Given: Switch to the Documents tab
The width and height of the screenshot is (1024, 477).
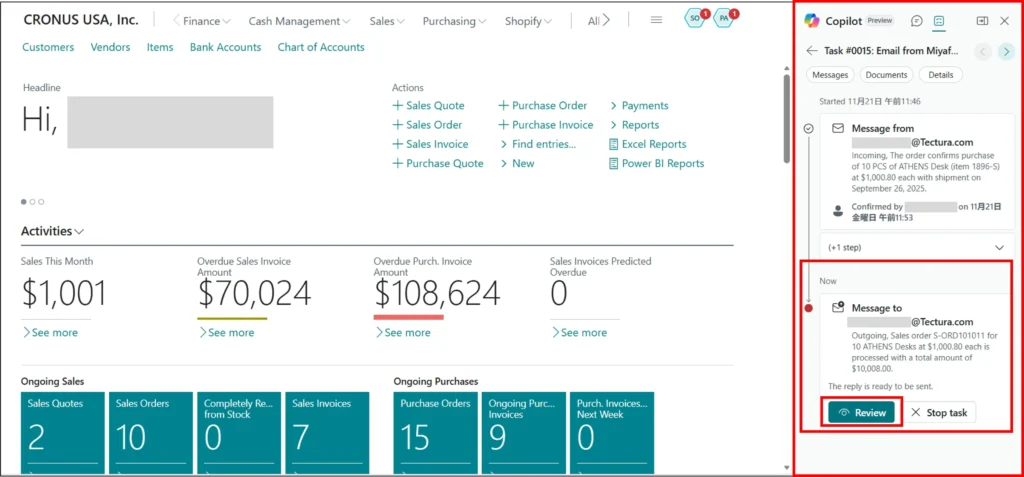Looking at the screenshot, I should (x=886, y=75).
